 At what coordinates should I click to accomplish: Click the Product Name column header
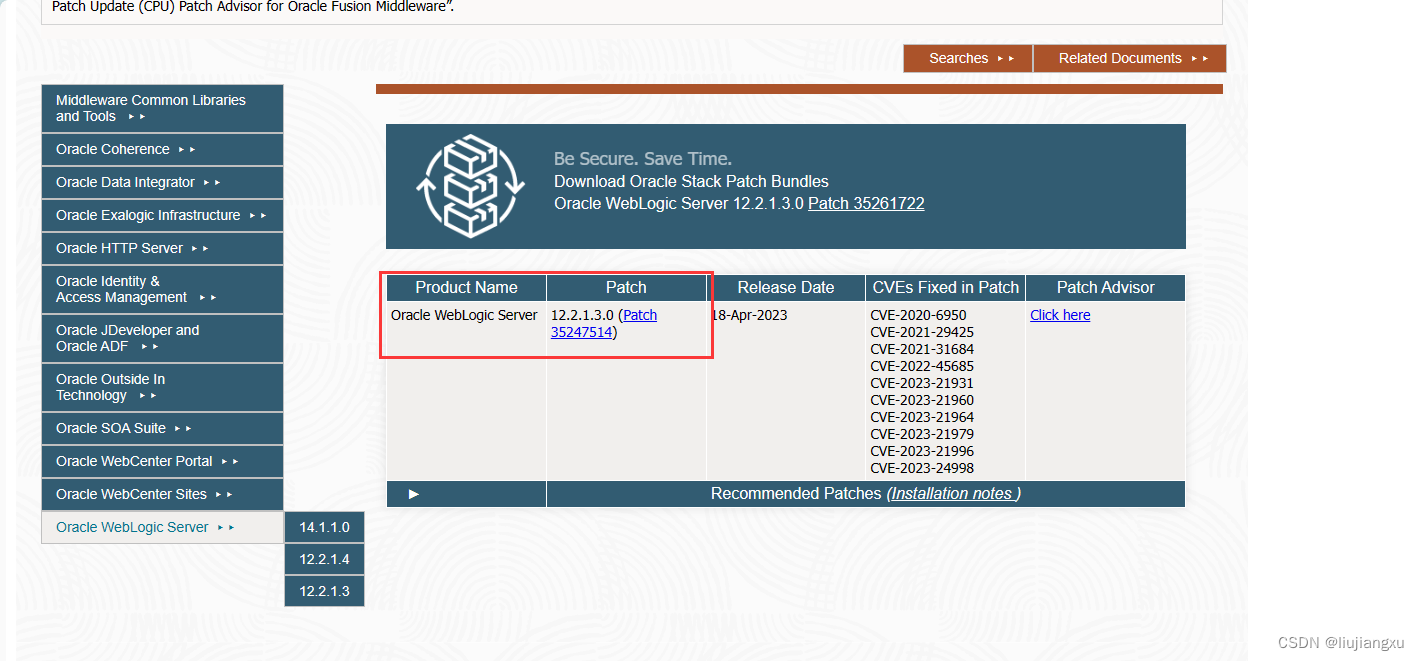click(x=466, y=287)
